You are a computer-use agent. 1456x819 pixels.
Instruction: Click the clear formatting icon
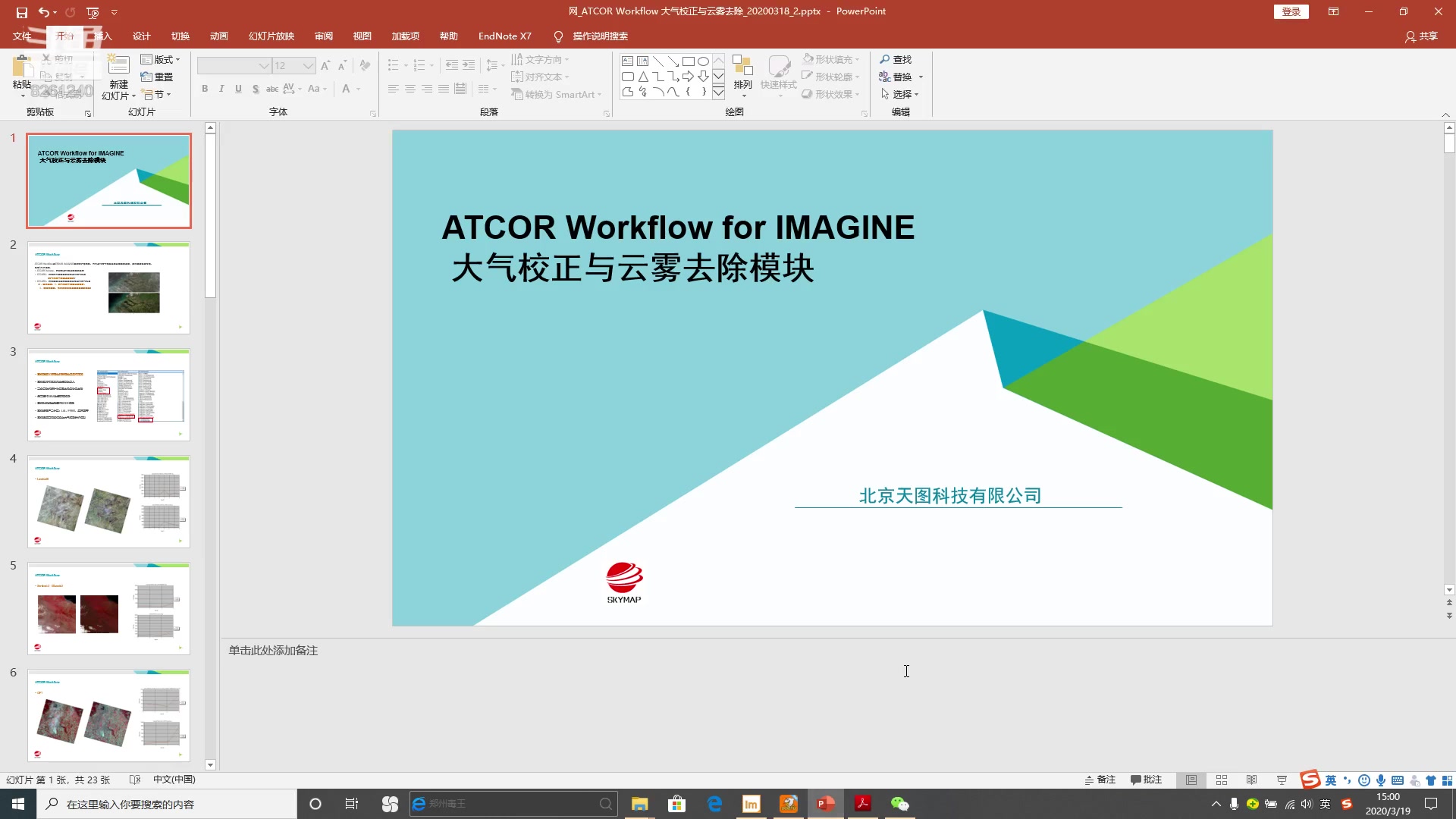365,66
